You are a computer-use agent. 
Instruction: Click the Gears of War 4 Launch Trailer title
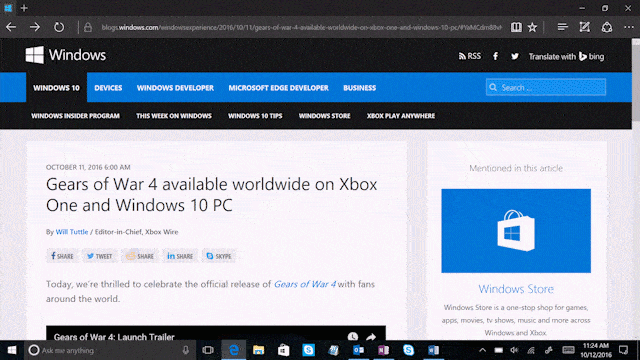point(114,337)
